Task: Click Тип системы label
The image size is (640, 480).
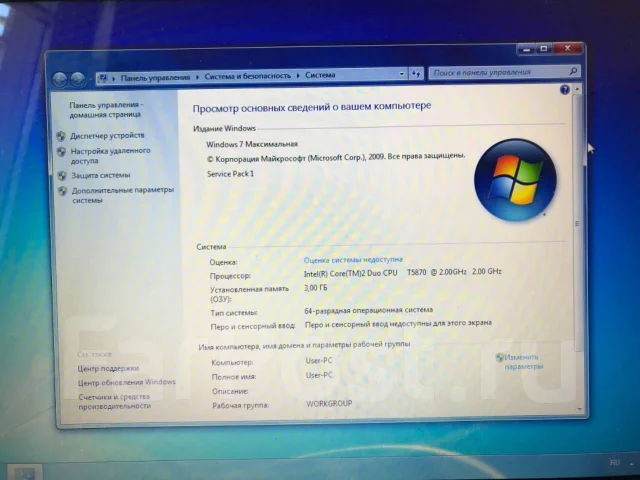Action: click(x=234, y=313)
